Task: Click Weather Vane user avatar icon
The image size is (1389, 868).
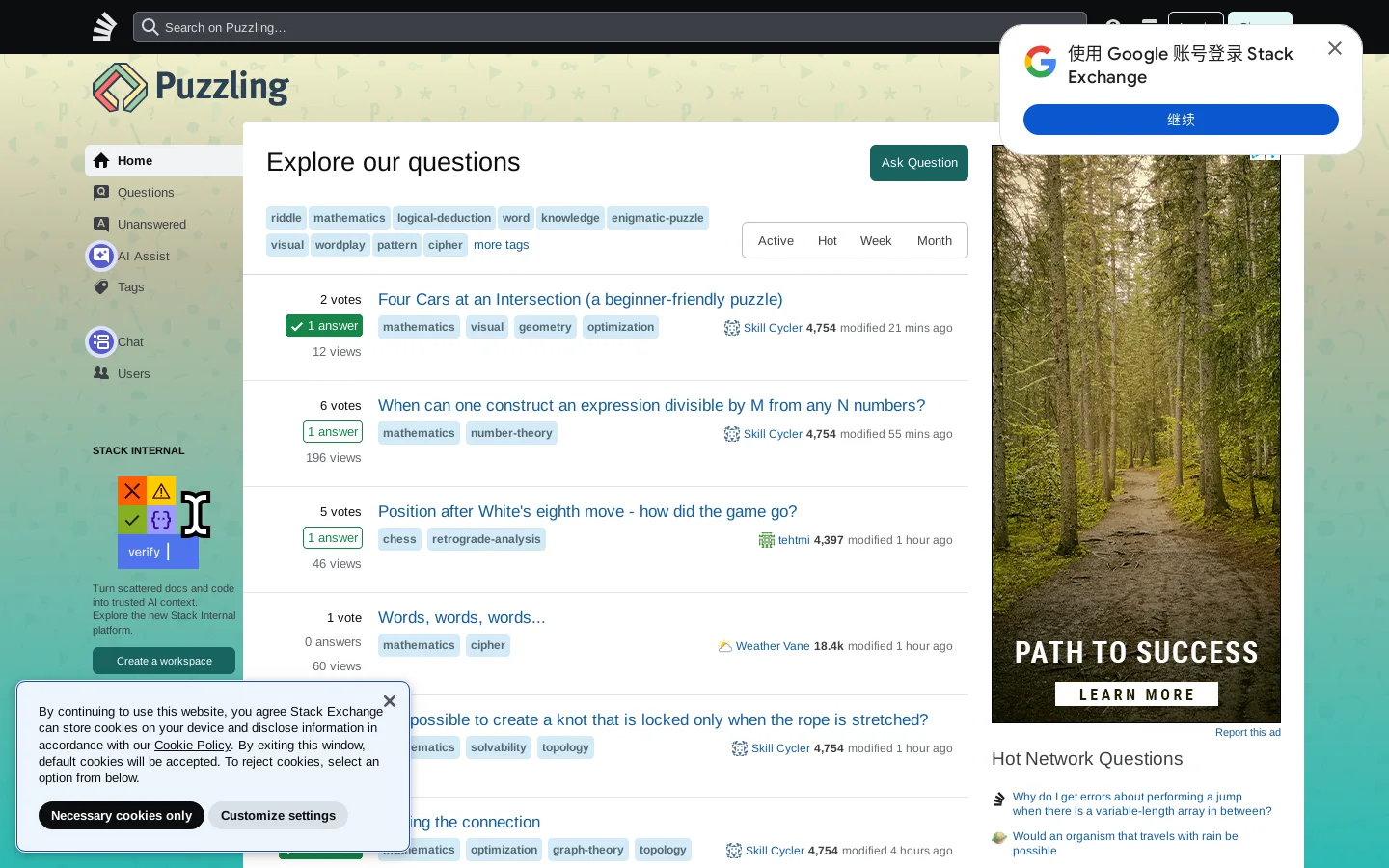Action: pos(724,646)
